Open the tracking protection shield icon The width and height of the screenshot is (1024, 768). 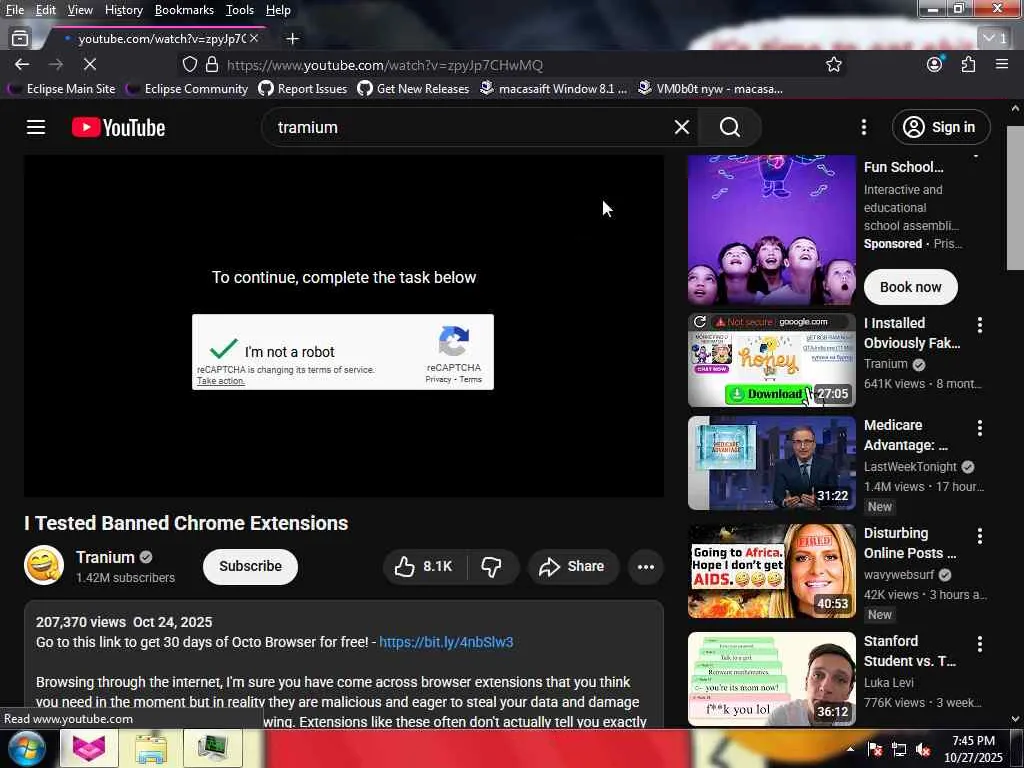pos(189,64)
